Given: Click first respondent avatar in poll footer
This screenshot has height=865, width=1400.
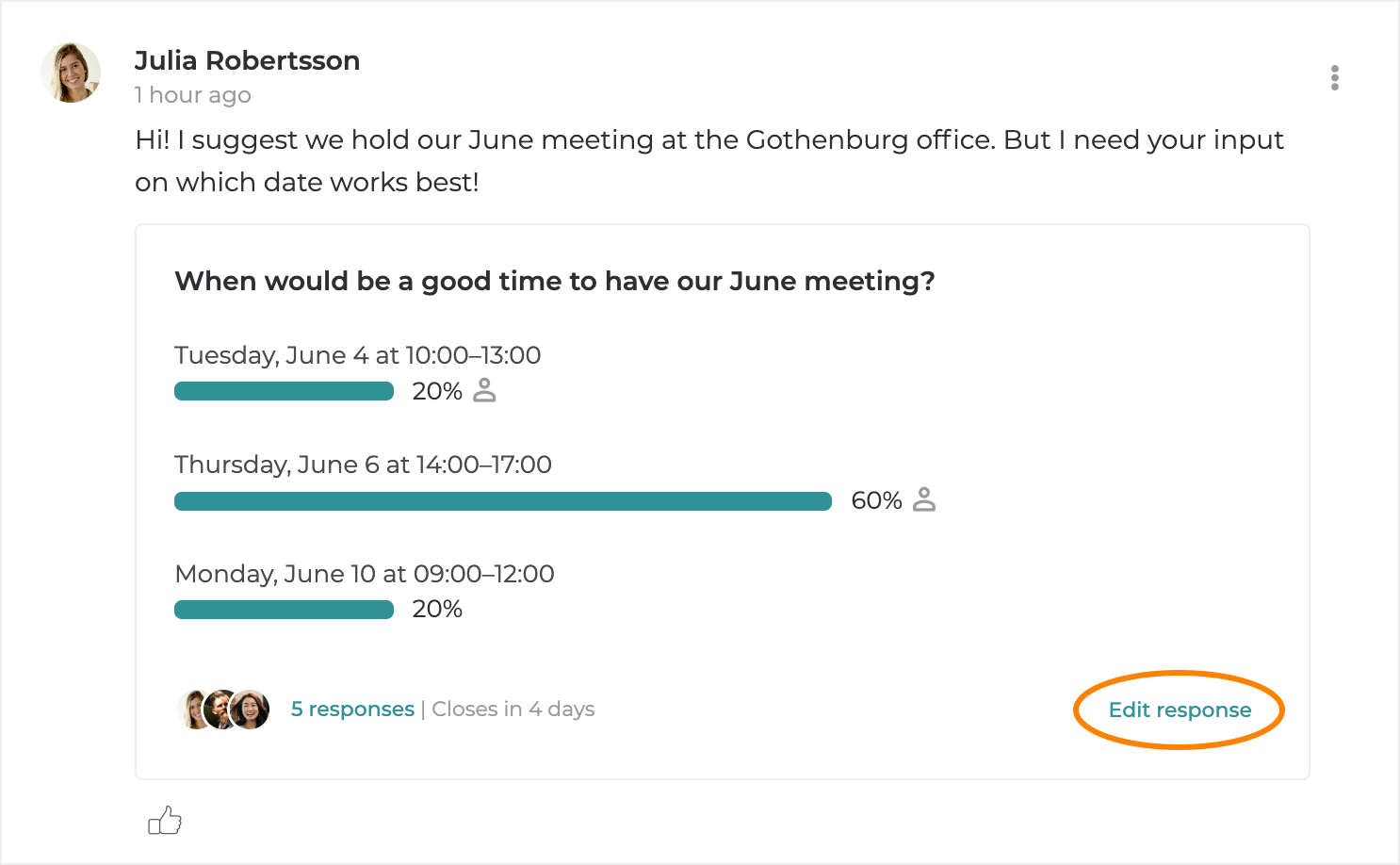Looking at the screenshot, I should click(191, 710).
